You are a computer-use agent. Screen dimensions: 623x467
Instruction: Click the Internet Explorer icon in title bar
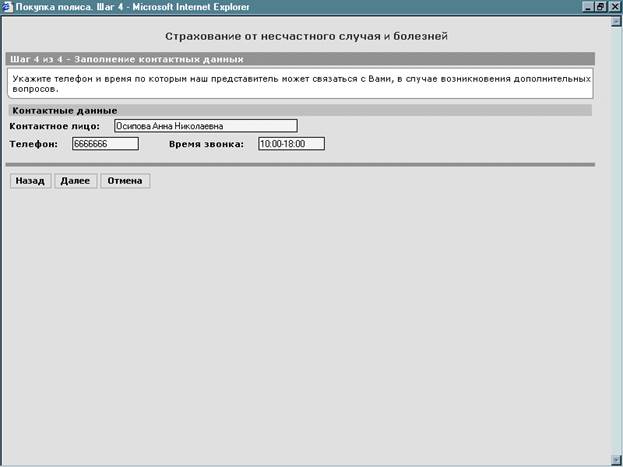coord(8,7)
